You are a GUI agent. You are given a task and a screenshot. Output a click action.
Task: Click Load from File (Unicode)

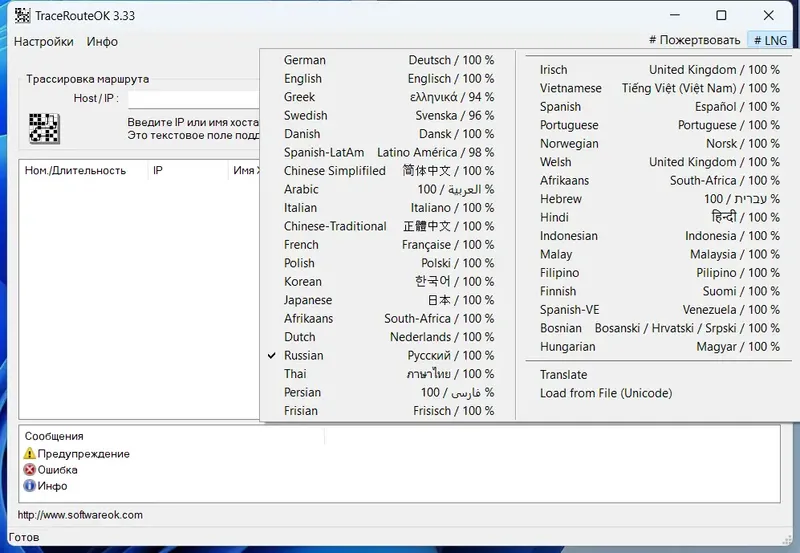point(659,393)
